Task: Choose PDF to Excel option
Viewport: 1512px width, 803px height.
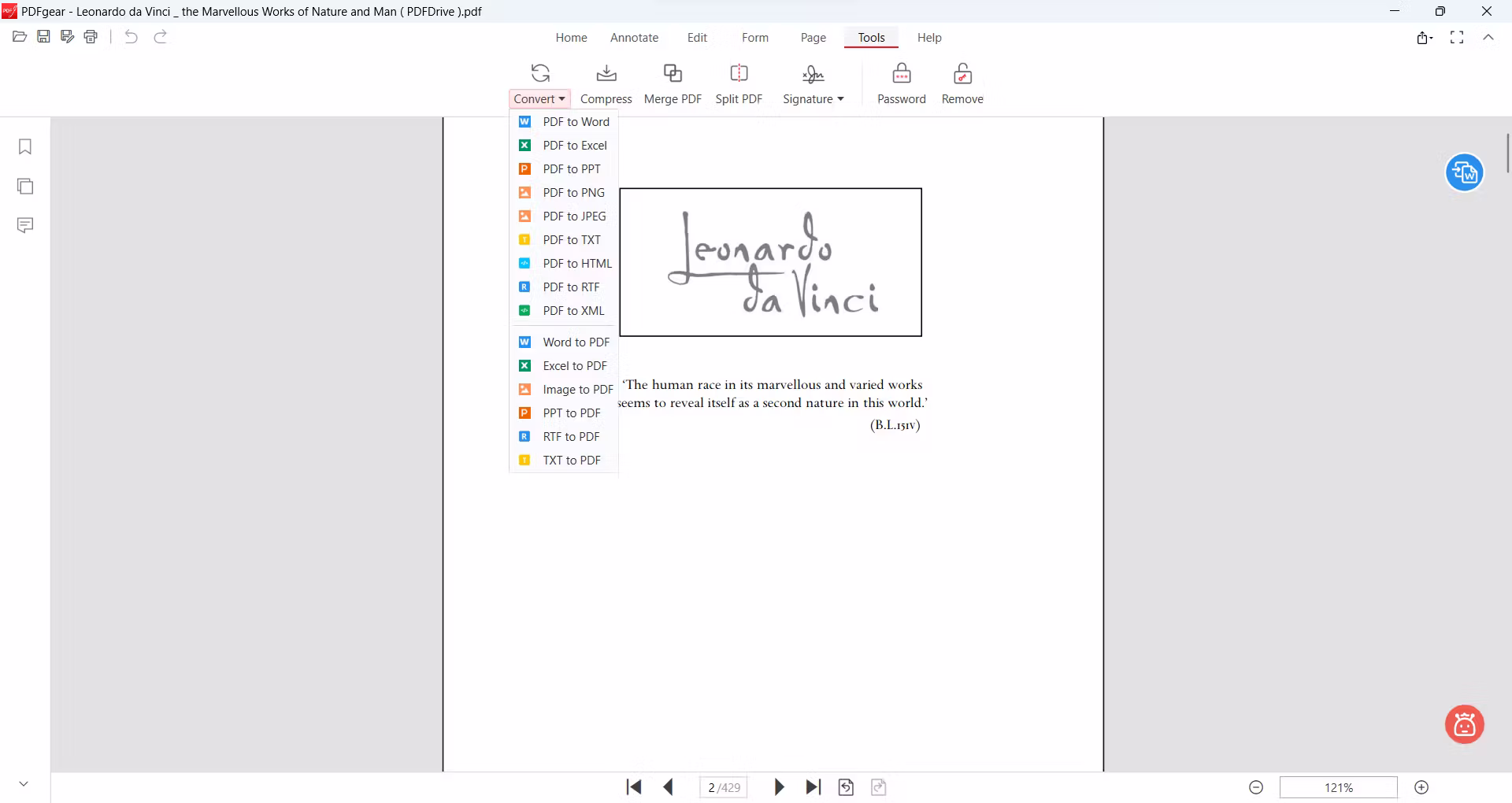Action: click(x=564, y=146)
